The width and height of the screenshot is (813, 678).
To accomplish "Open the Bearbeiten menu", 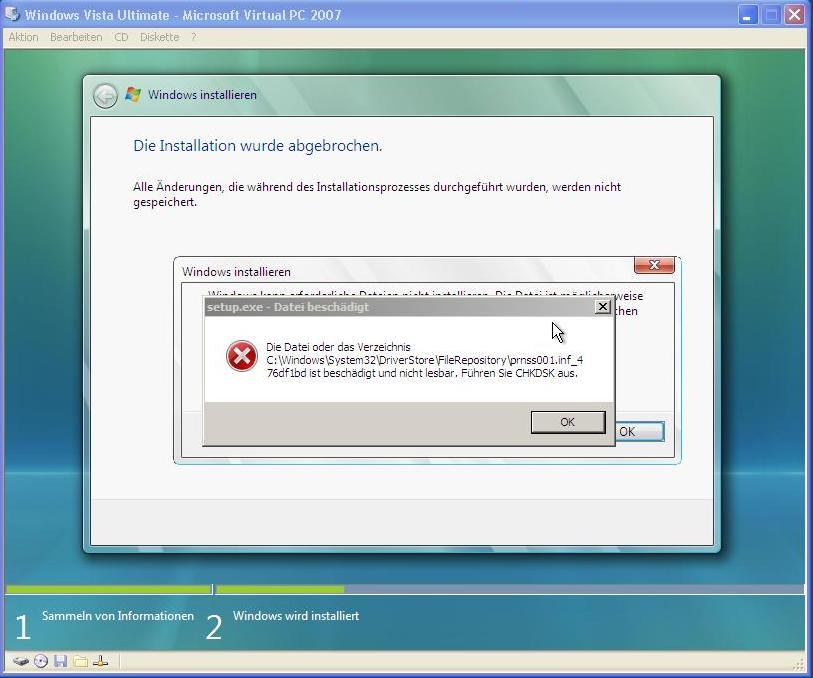I will point(76,37).
